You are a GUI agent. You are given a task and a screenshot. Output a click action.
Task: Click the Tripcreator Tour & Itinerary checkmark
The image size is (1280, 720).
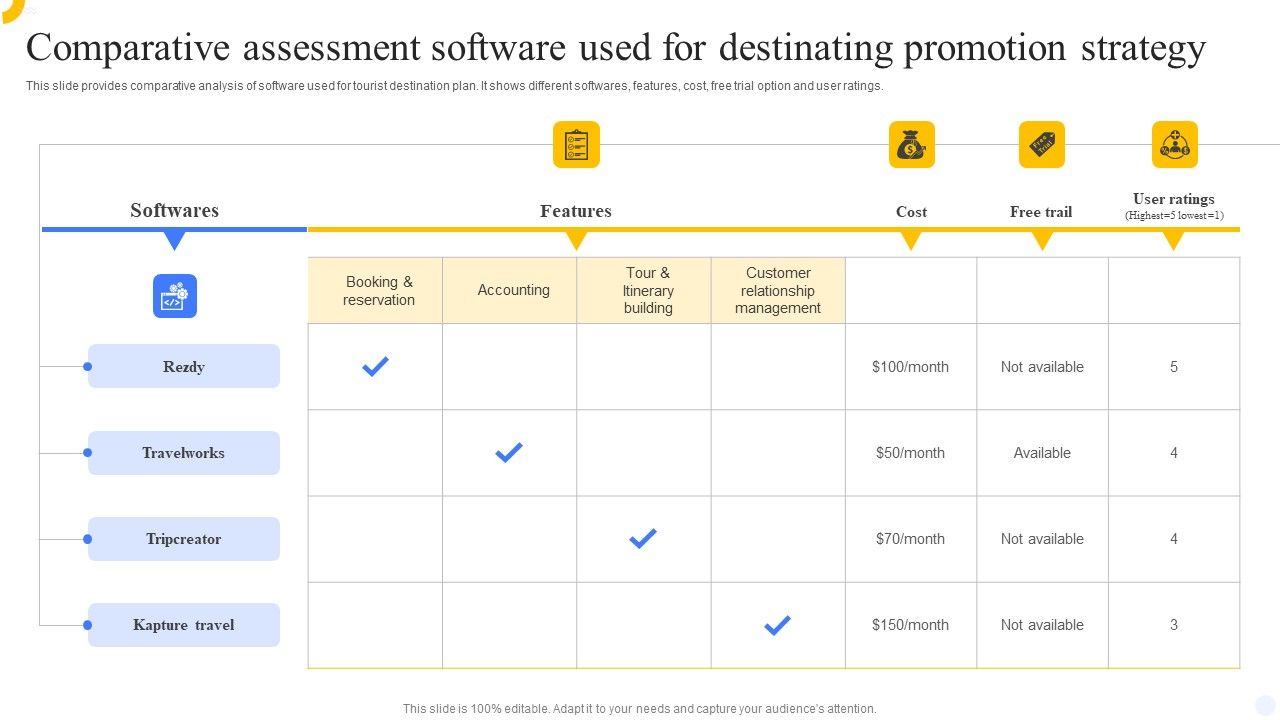[x=643, y=539]
